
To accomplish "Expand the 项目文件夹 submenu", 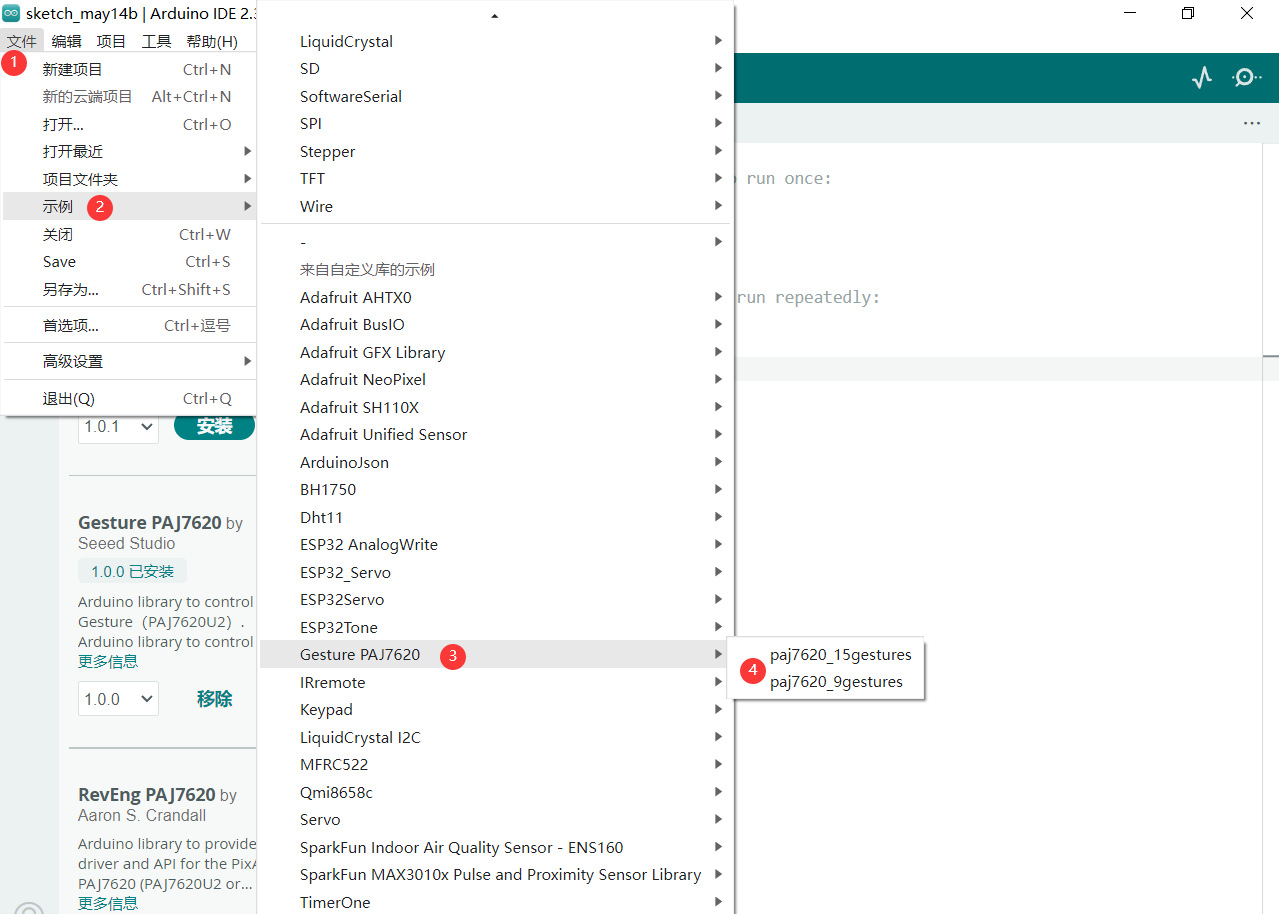I will [129, 179].
